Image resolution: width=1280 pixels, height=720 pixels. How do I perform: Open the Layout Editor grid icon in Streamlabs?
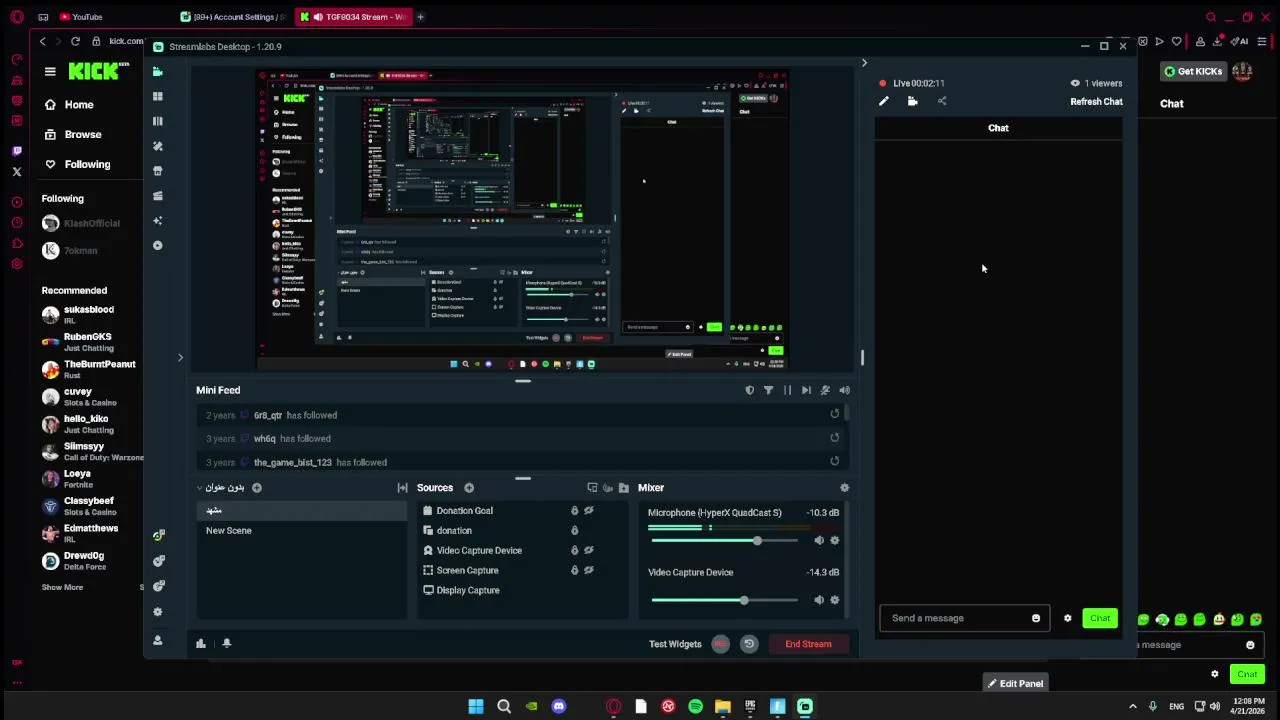(157, 96)
